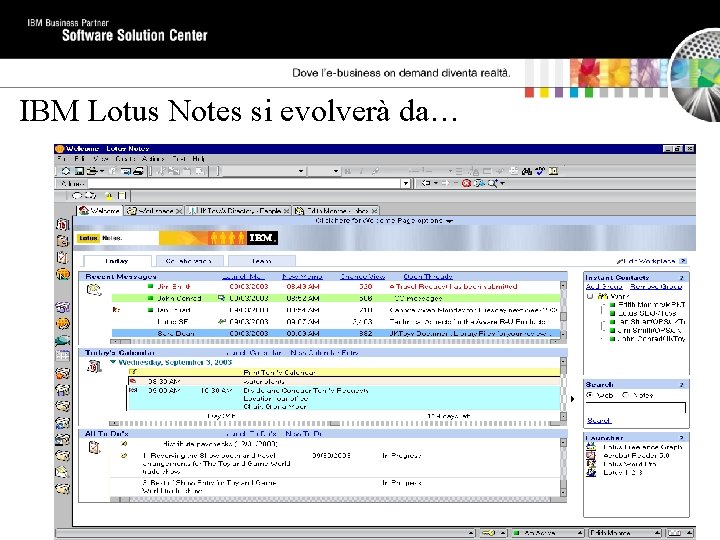Click the Search link below the search box
The image size is (720, 540).
tap(599, 420)
